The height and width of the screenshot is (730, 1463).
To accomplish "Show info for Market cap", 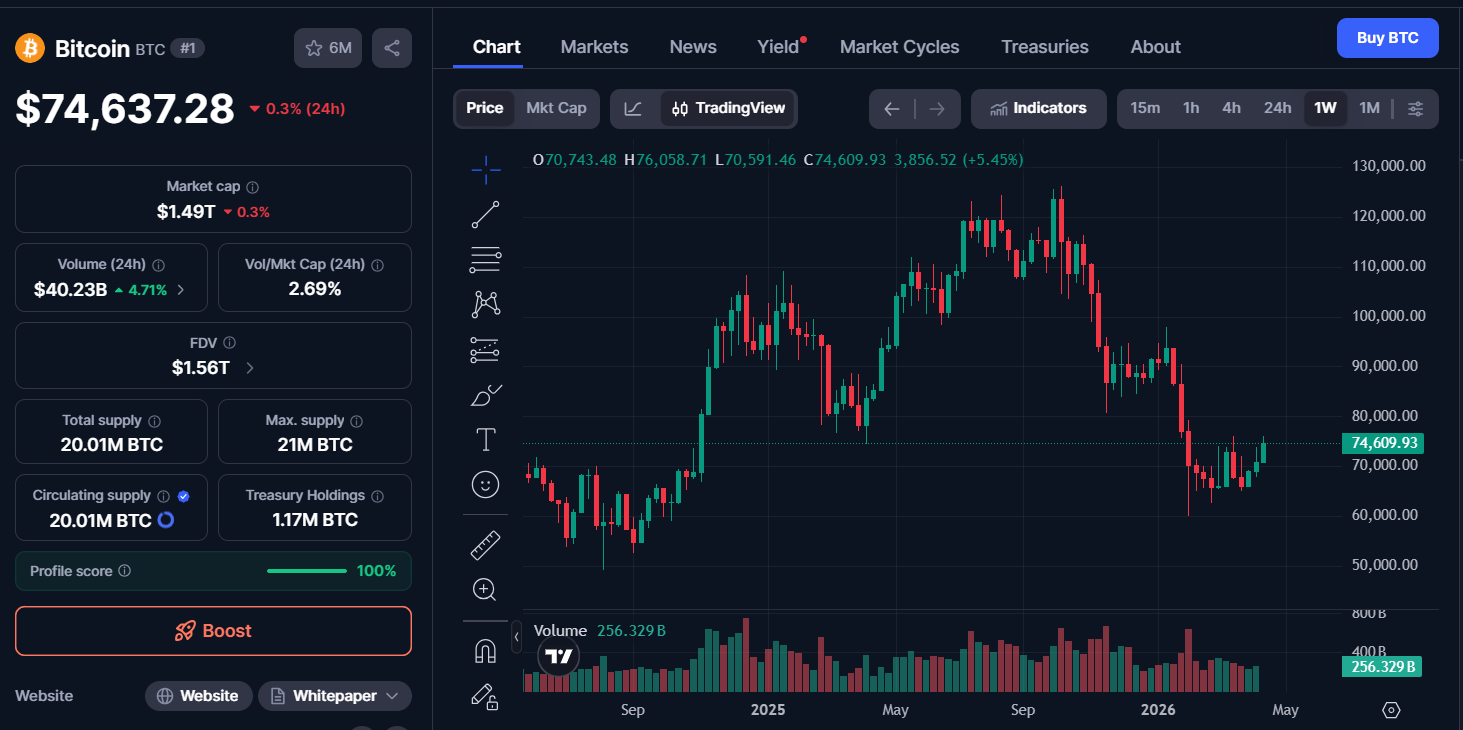I will [x=253, y=187].
